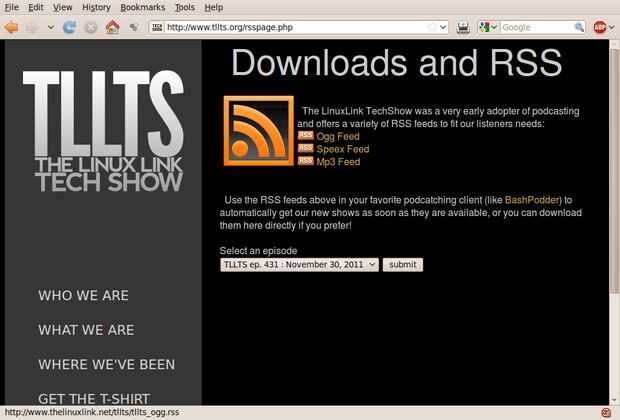Navigate to GET THE T-SHIRT
The height and width of the screenshot is (420, 620).
pos(94,398)
